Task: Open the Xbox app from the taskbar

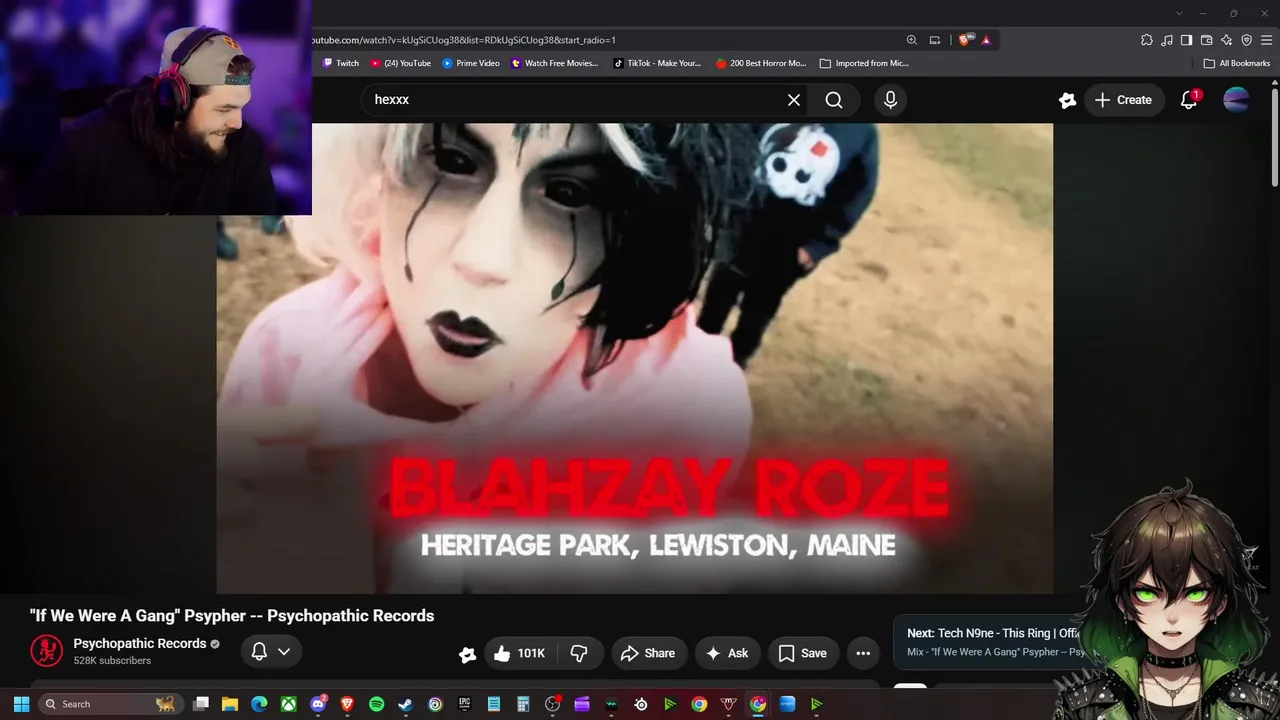Action: tap(288, 704)
